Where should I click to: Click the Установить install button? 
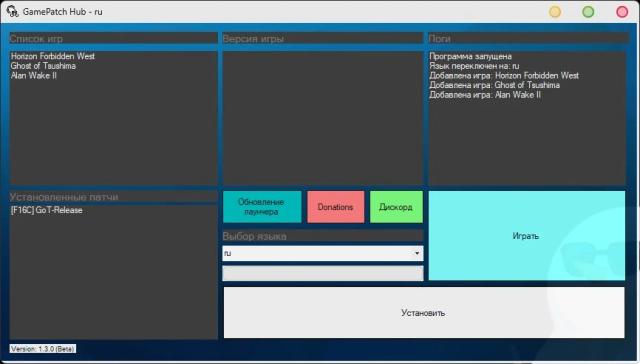coord(424,313)
